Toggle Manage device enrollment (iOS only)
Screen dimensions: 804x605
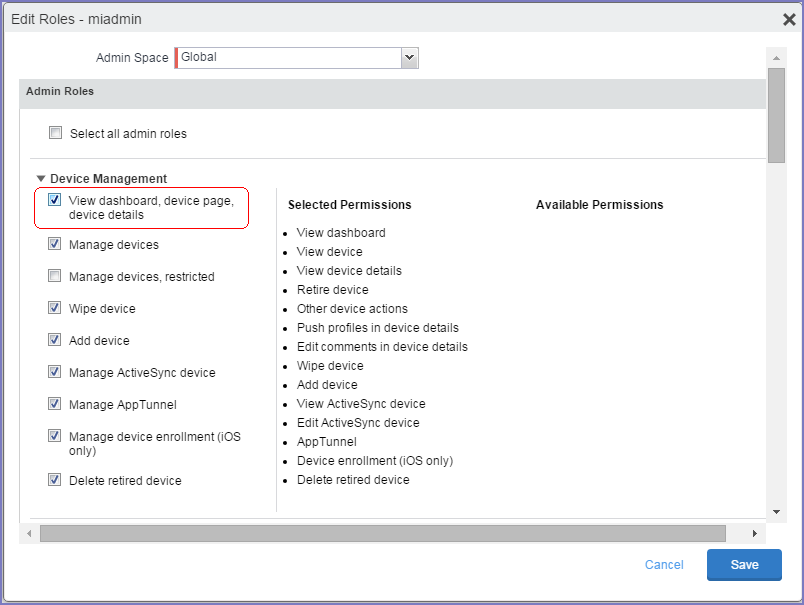coord(54,435)
